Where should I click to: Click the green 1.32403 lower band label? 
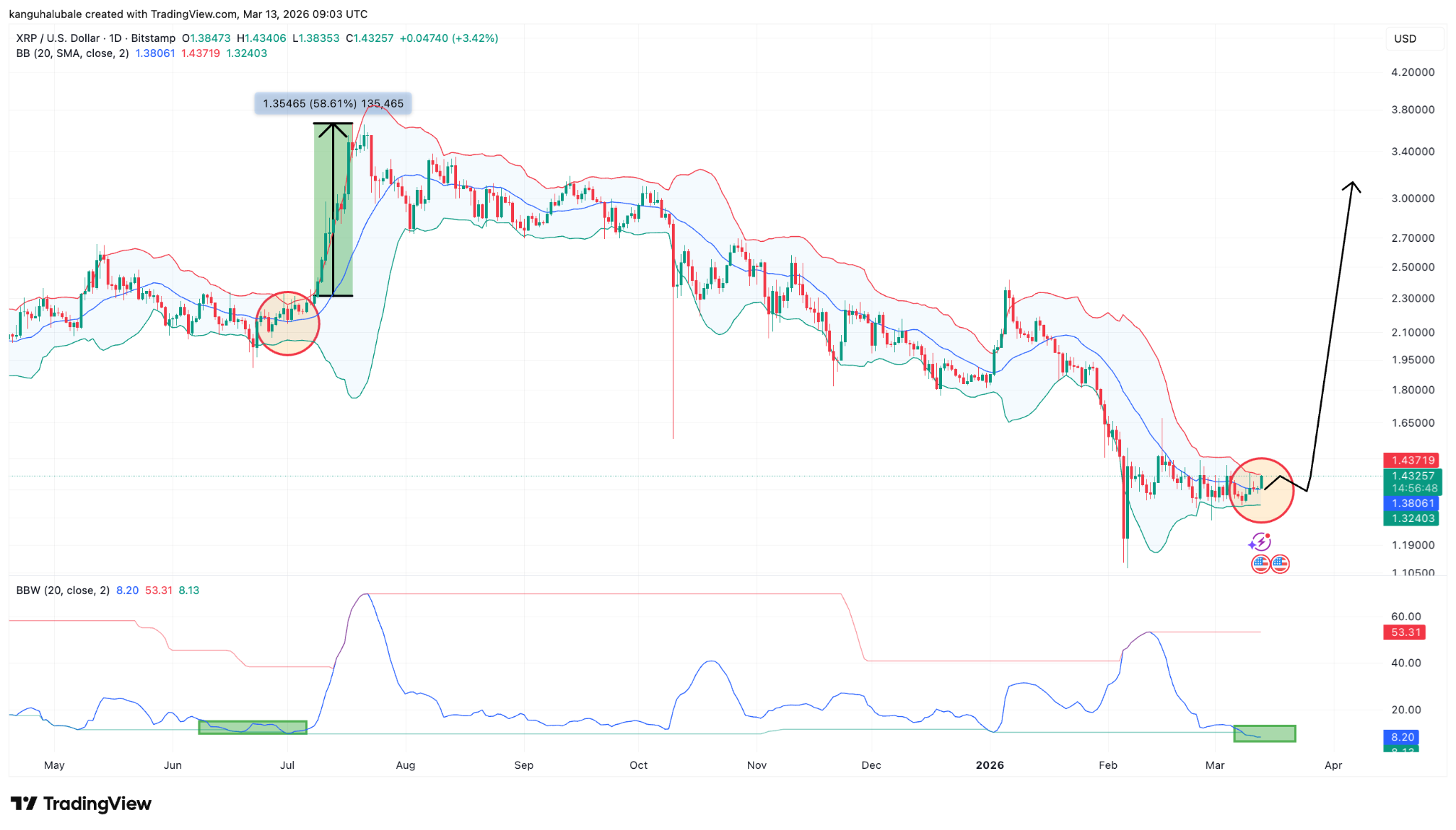pyautogui.click(x=1411, y=518)
